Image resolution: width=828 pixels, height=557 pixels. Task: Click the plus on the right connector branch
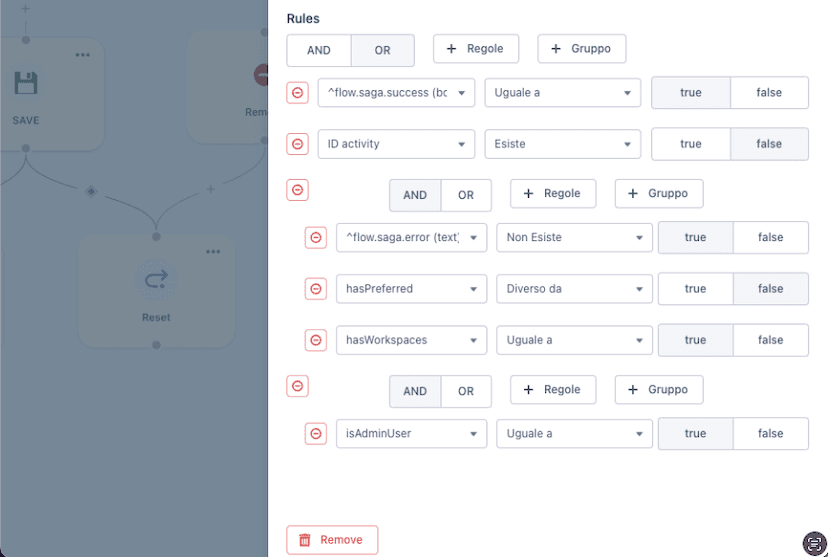210,189
